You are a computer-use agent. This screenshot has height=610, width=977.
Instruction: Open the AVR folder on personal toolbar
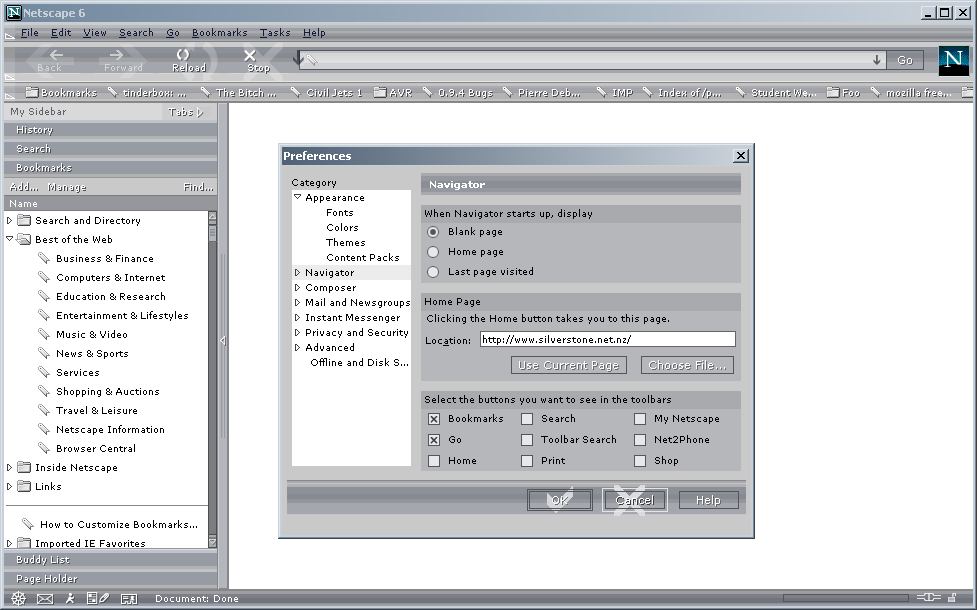point(393,93)
